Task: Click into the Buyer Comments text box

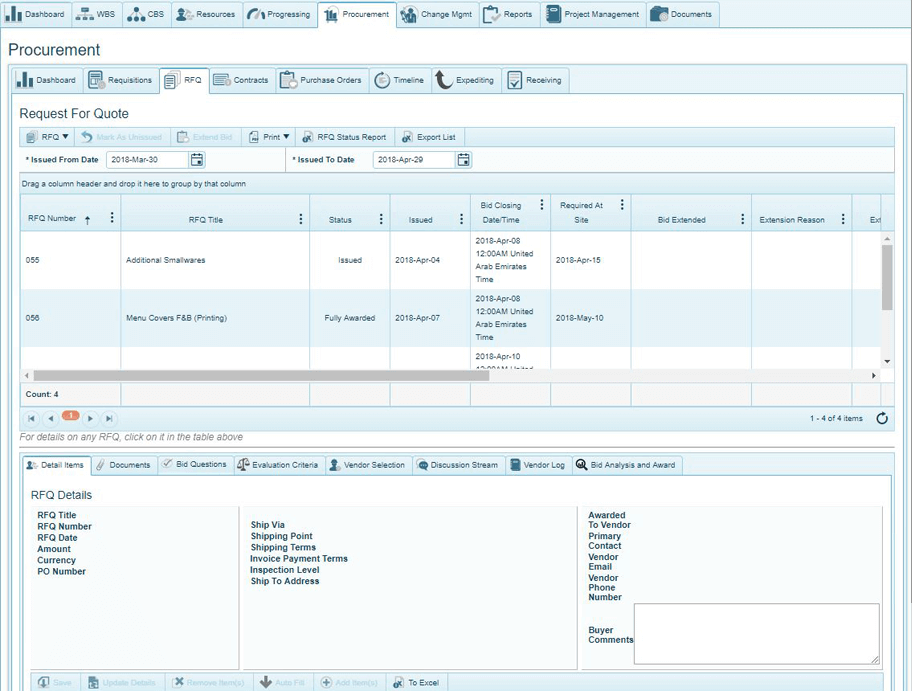Action: point(756,633)
